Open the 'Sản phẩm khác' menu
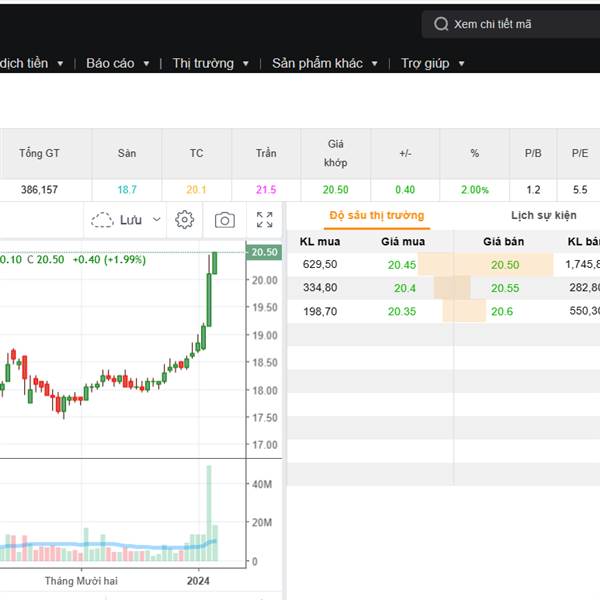 click(x=317, y=63)
